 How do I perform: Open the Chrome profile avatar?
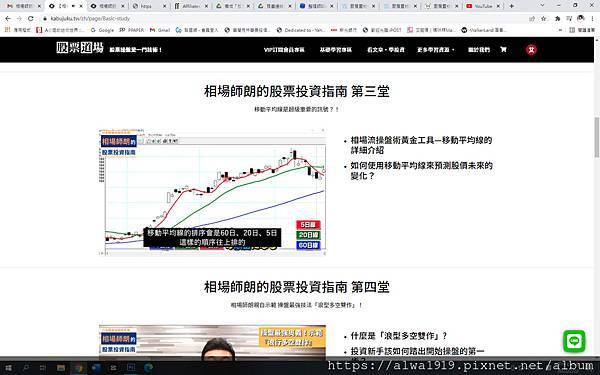(x=581, y=18)
